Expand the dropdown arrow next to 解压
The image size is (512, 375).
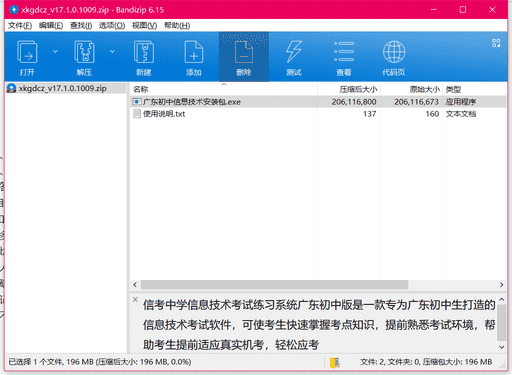[x=112, y=51]
